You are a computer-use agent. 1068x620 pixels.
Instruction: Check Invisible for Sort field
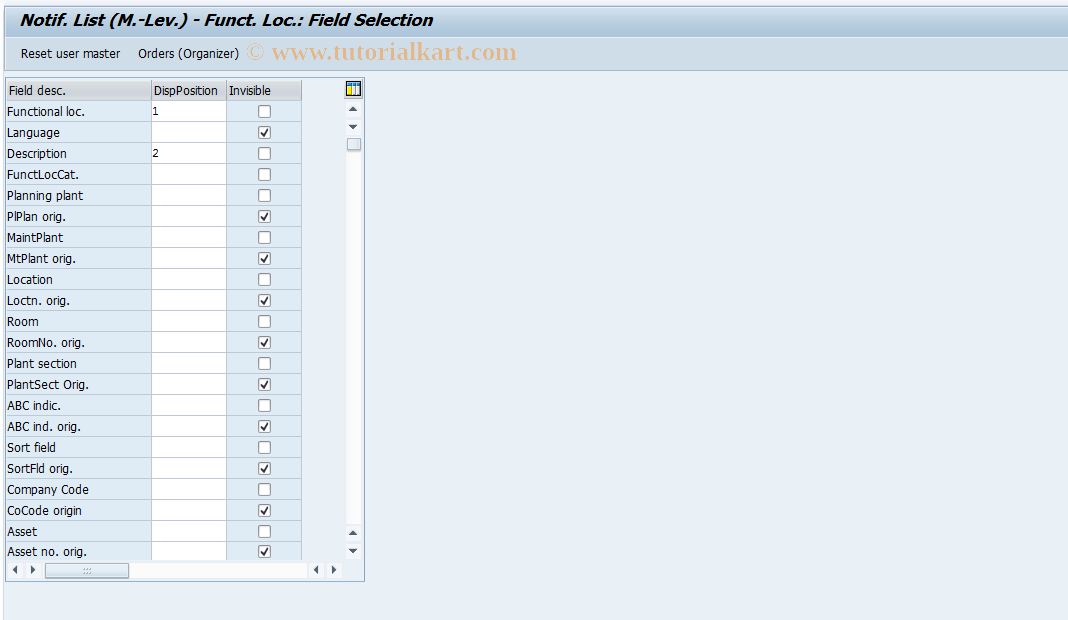tap(264, 448)
